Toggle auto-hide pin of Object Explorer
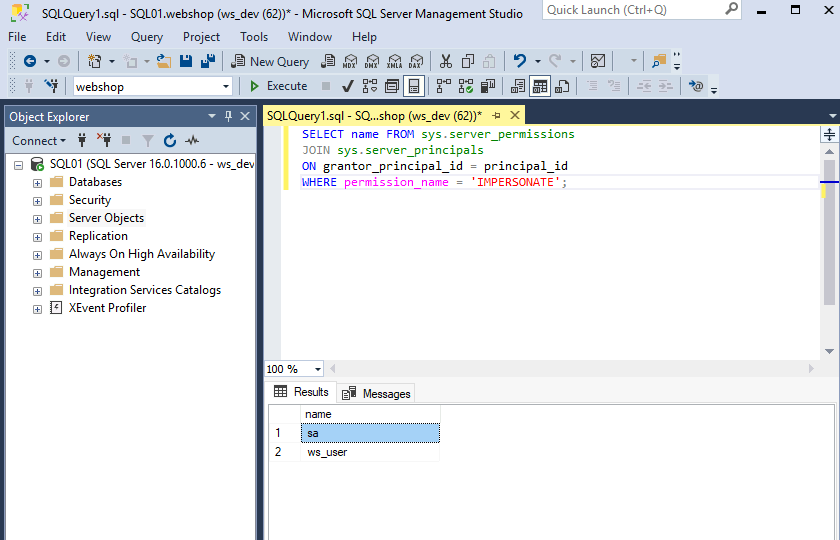This screenshot has height=540, width=840. pos(228,116)
